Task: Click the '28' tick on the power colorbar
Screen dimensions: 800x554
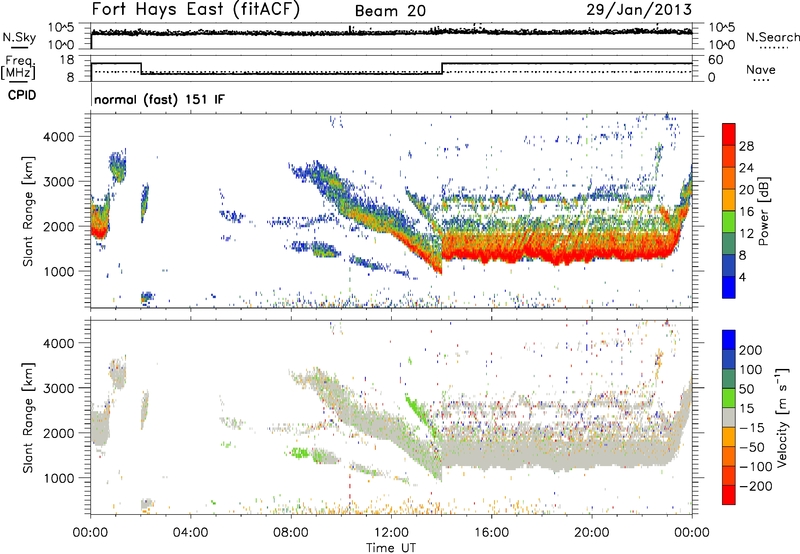Action: (x=746, y=146)
